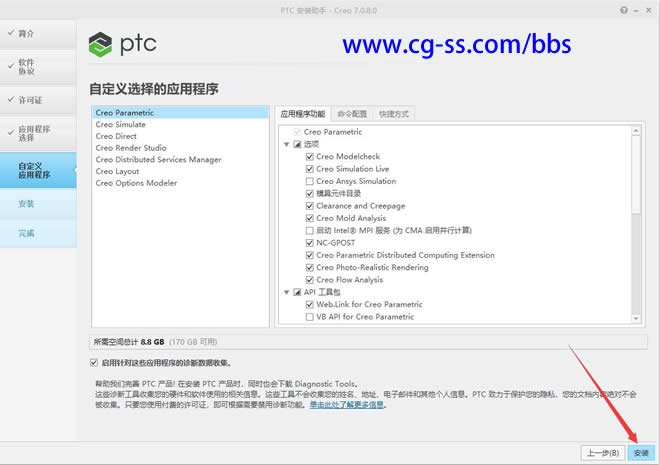Enable the Creo Ansys Simulation checkbox
660x465 pixels.
309,181
